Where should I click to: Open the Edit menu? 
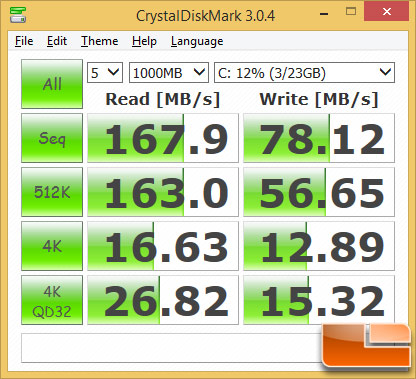click(x=57, y=41)
